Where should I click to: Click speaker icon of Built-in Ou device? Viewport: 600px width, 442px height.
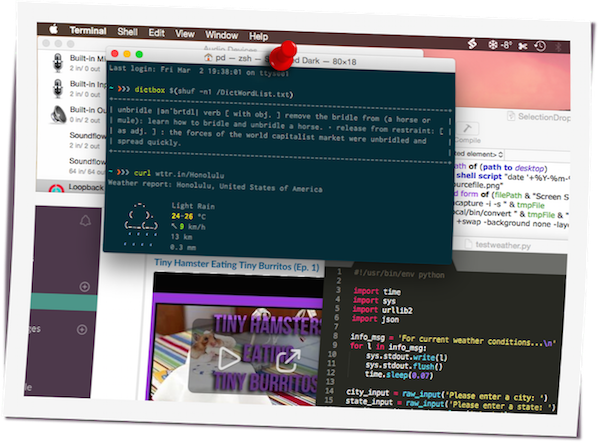[x=58, y=114]
